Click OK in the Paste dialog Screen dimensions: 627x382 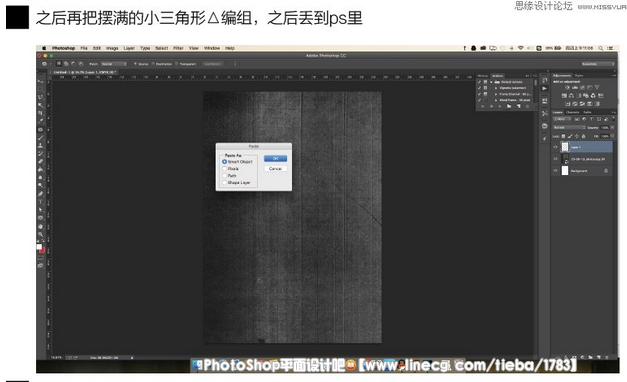pos(276,158)
